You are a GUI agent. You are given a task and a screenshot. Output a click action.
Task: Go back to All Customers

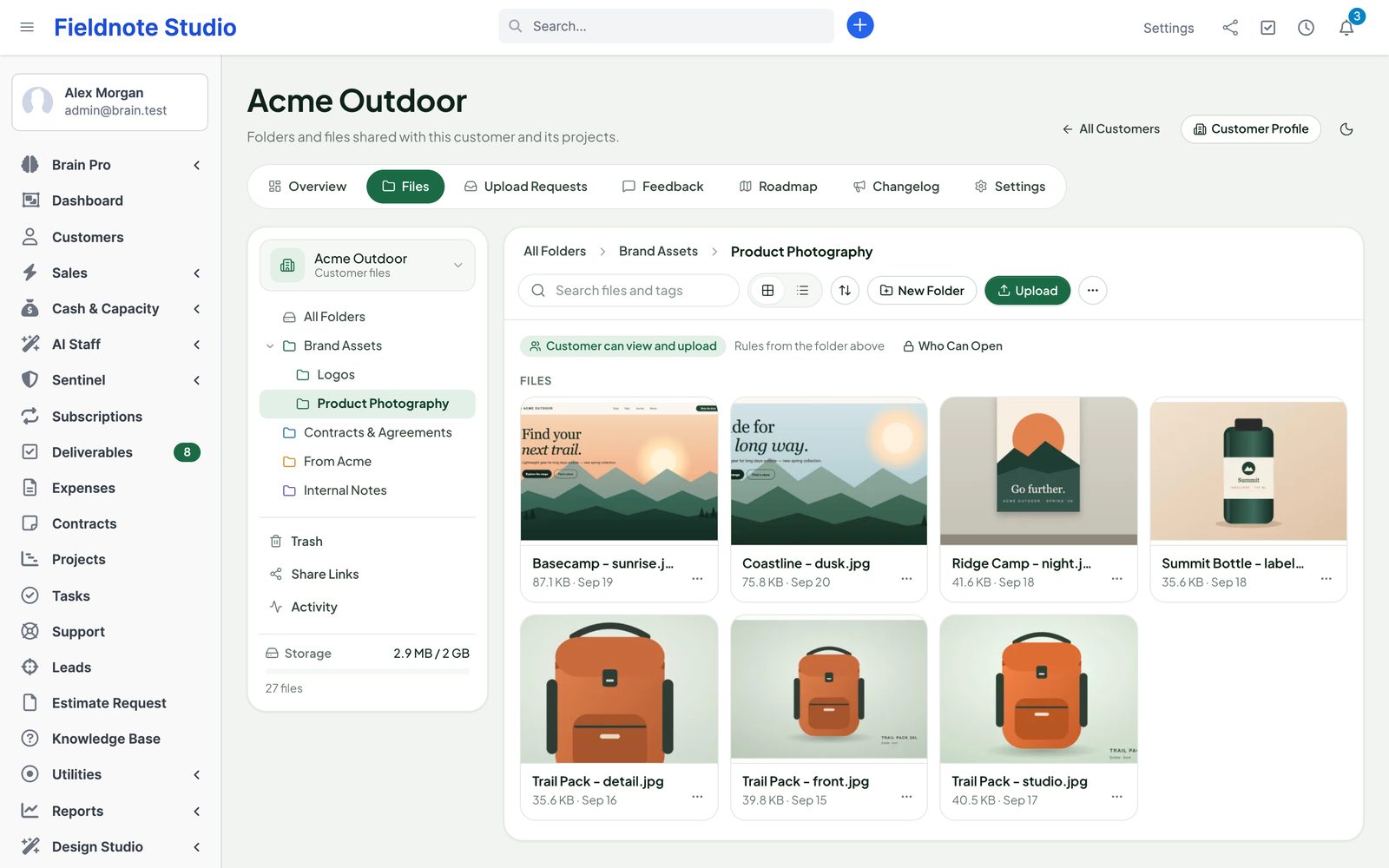[x=1110, y=129]
